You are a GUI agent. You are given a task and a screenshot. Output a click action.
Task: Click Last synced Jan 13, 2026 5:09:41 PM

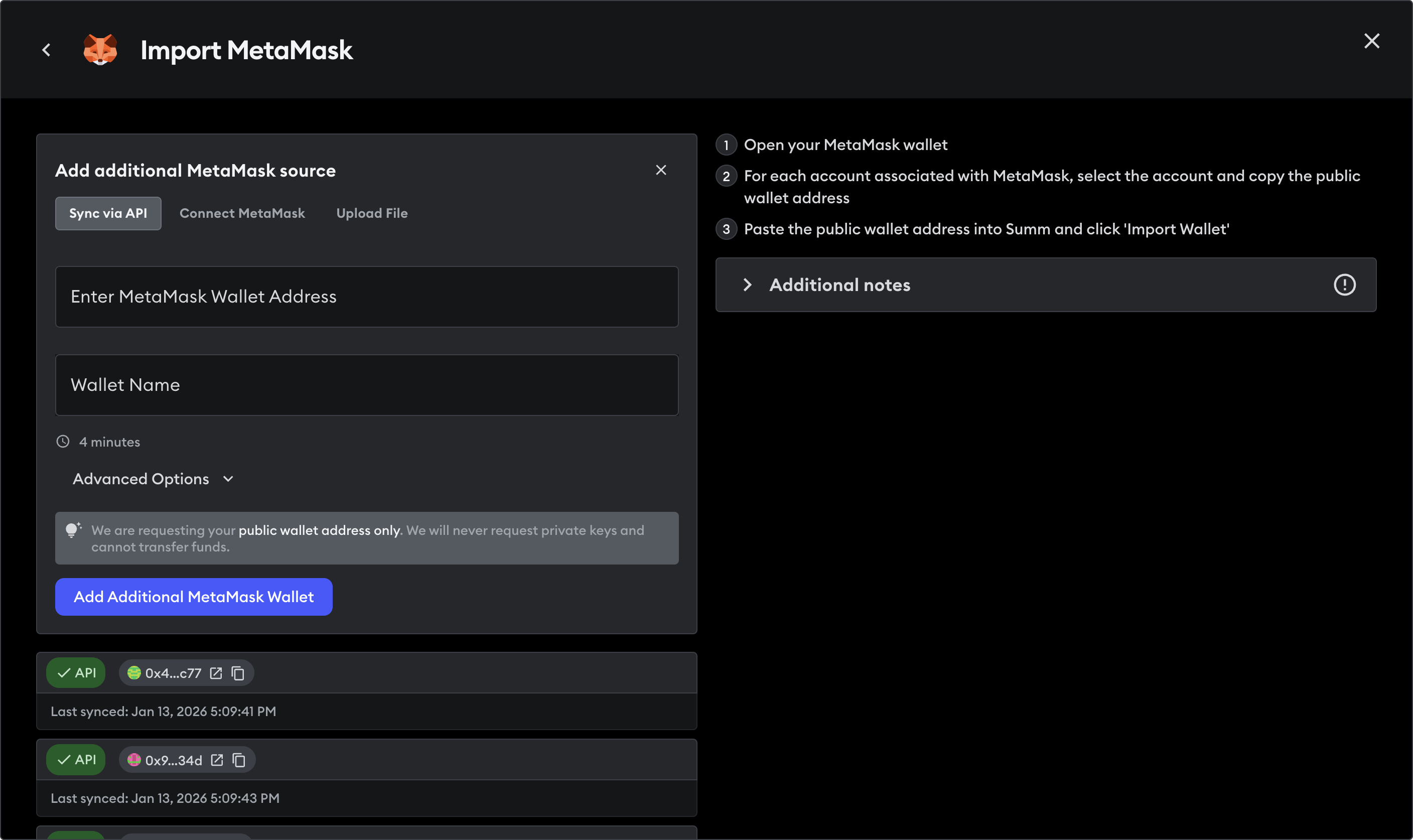pos(164,712)
